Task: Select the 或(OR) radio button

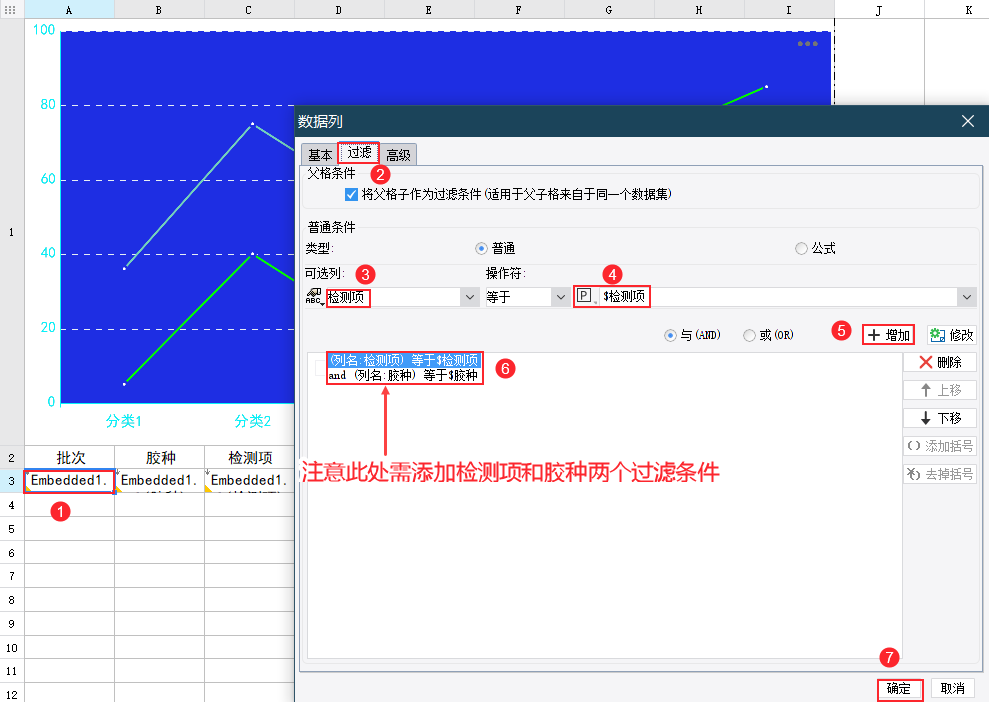Action: (749, 336)
